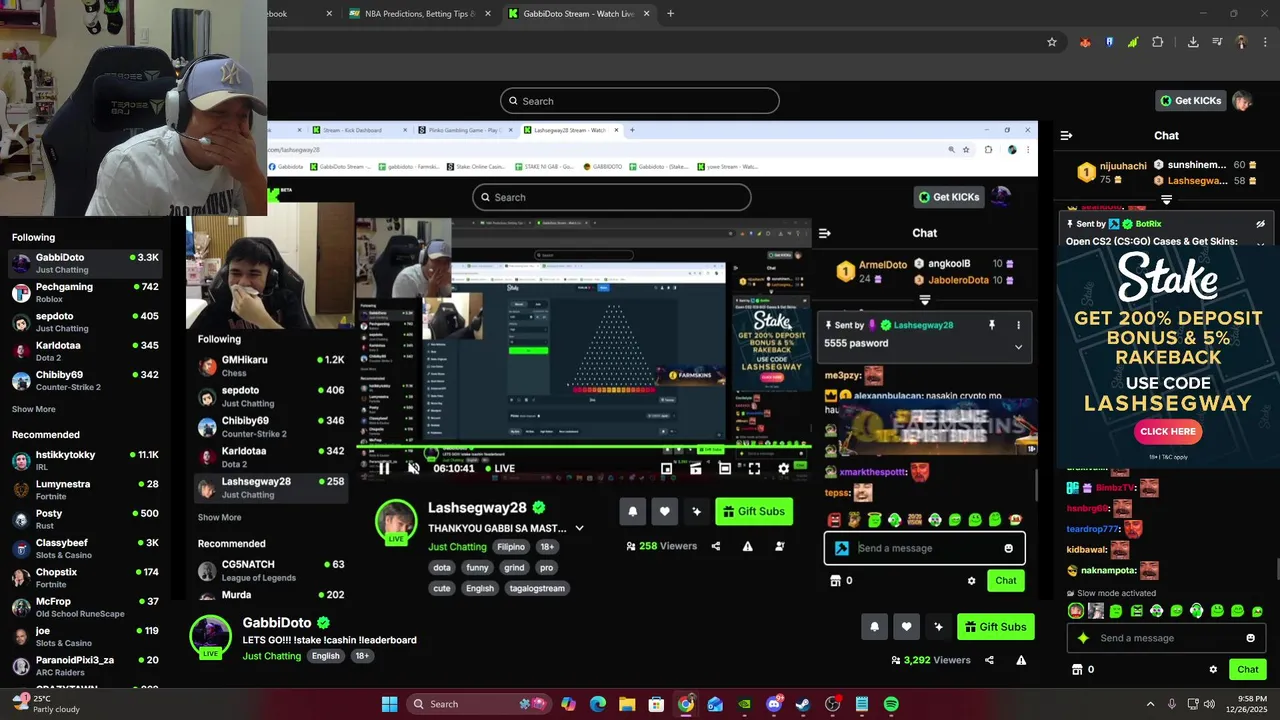Open the emote picker in GabbiDoto's chat input

click(x=1250, y=638)
